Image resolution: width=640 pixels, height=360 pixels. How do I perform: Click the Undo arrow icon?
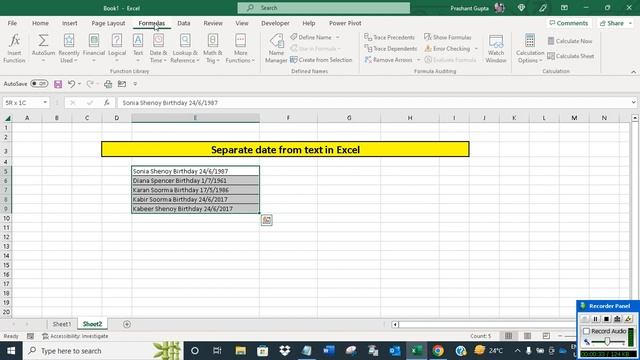71,84
